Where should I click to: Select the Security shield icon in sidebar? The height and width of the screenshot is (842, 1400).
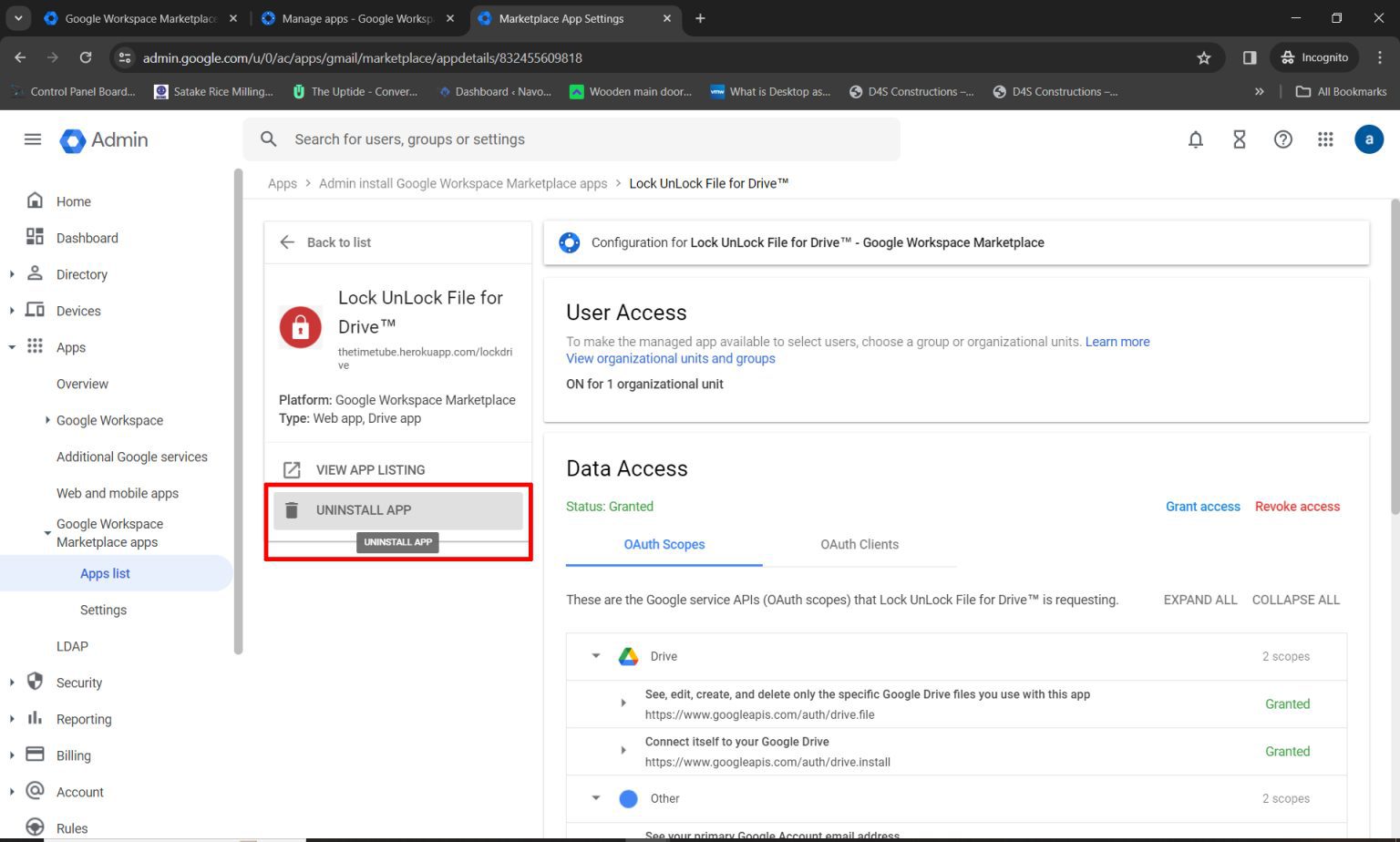click(34, 682)
